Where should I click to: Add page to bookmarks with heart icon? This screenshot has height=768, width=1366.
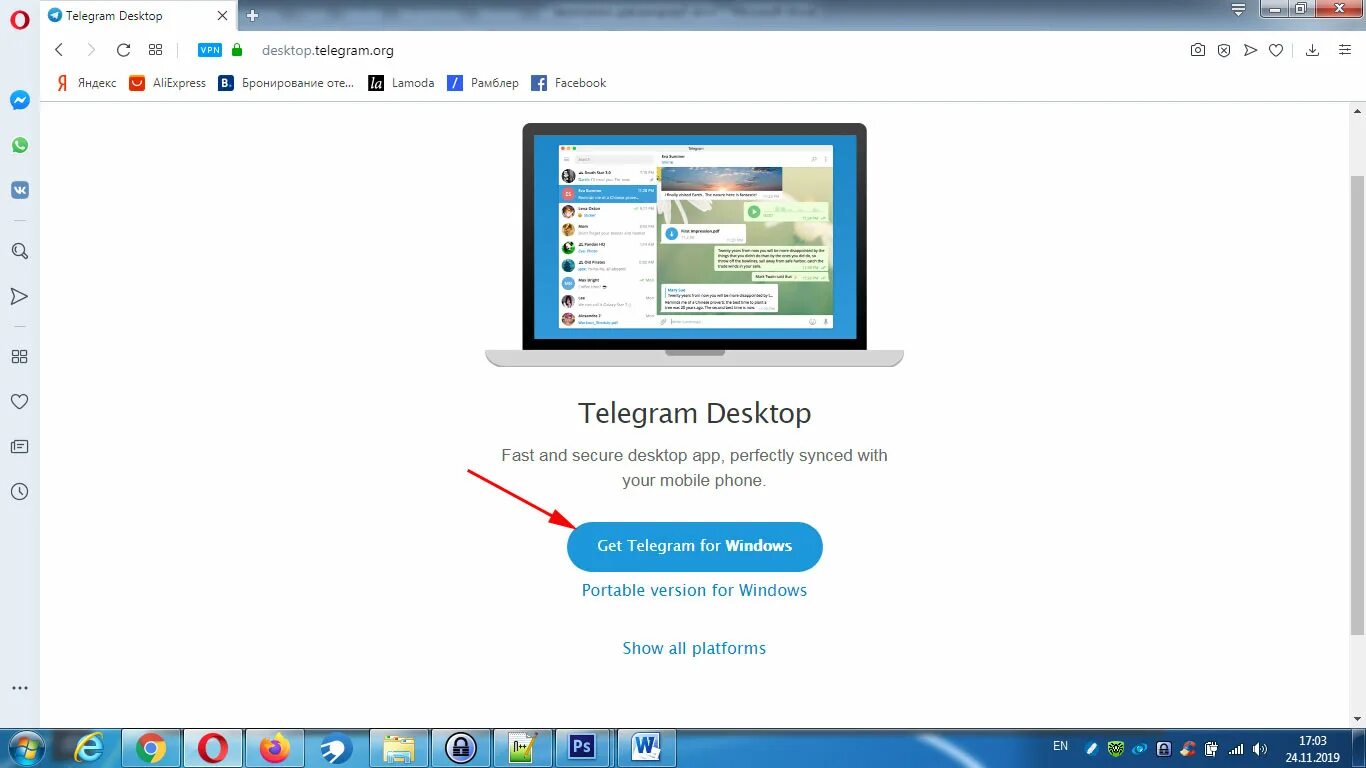pos(1276,50)
